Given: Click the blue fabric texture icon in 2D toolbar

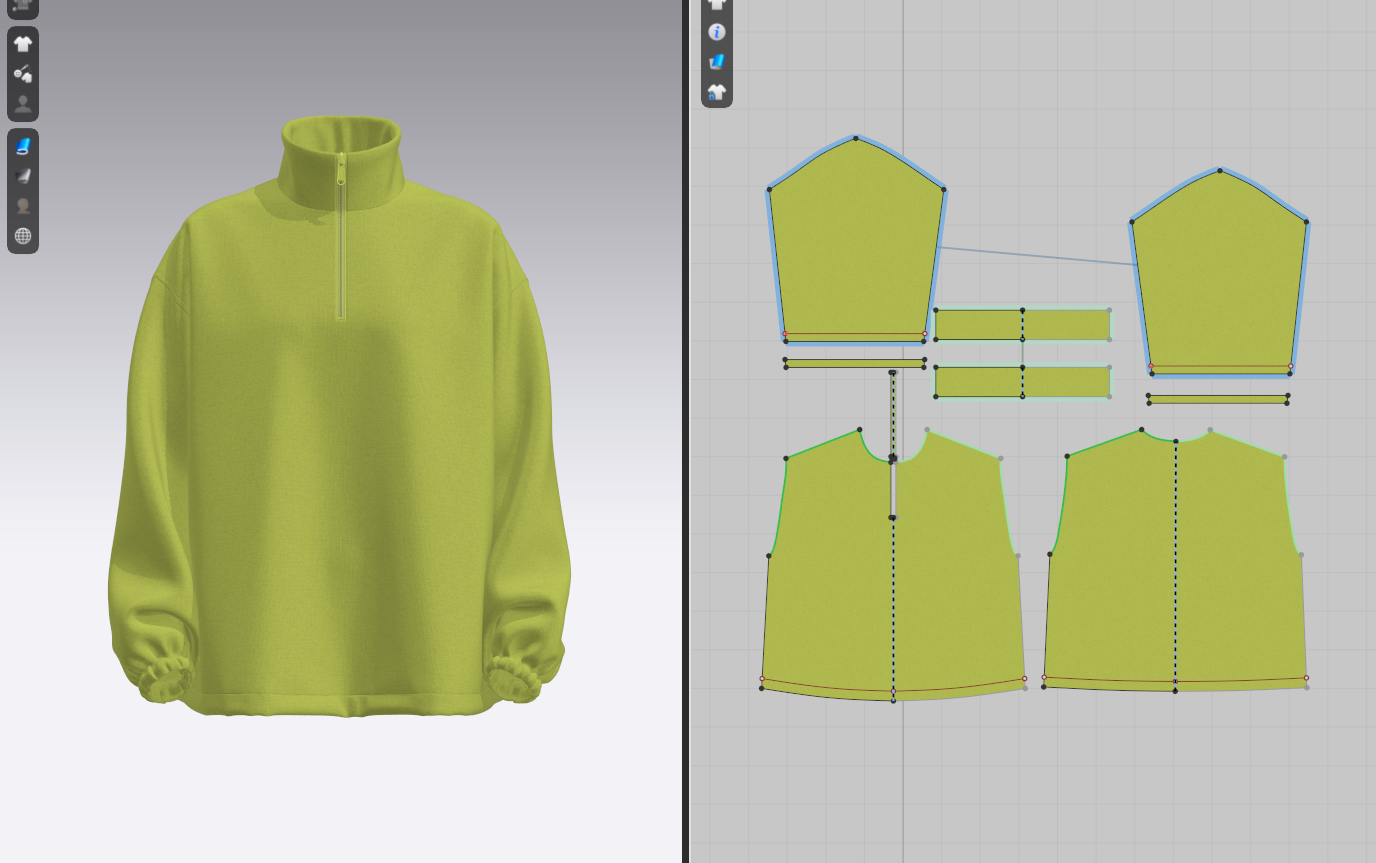Looking at the screenshot, I should click(x=716, y=62).
